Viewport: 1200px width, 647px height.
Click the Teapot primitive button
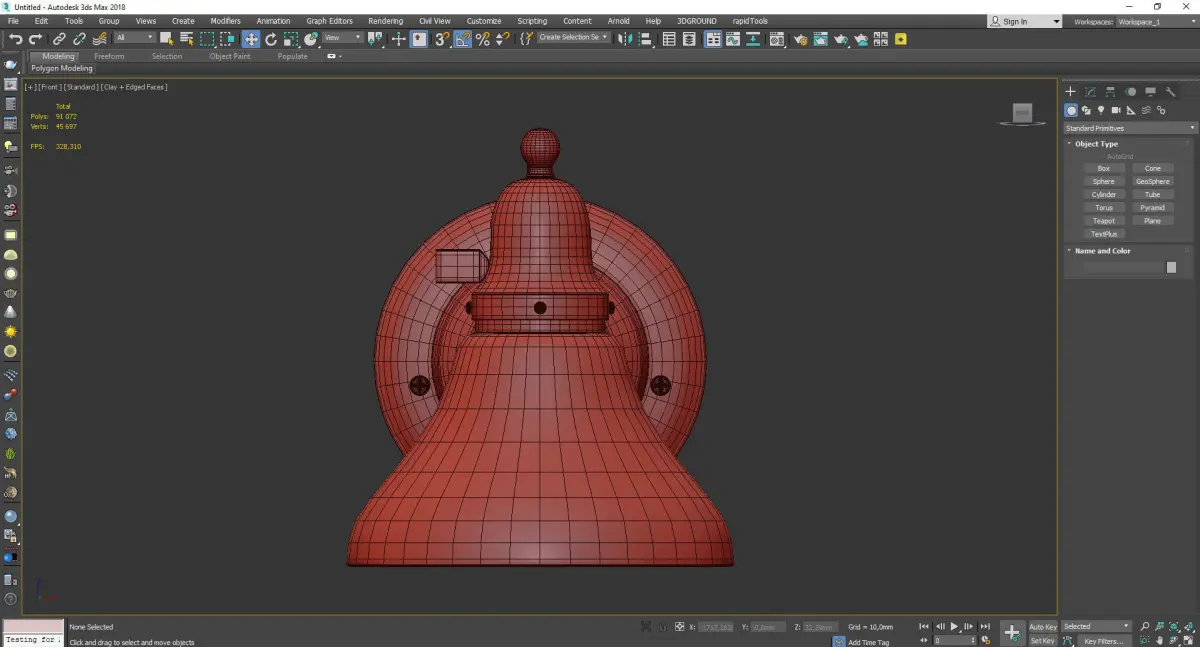click(1103, 221)
